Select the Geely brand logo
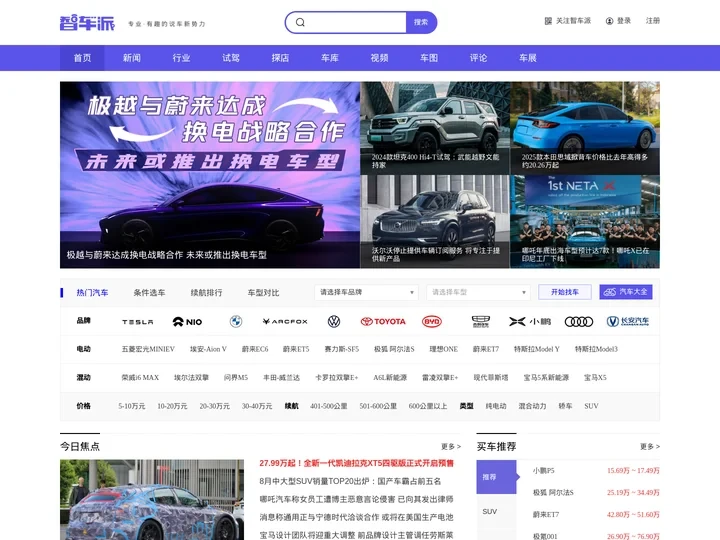 click(481, 321)
